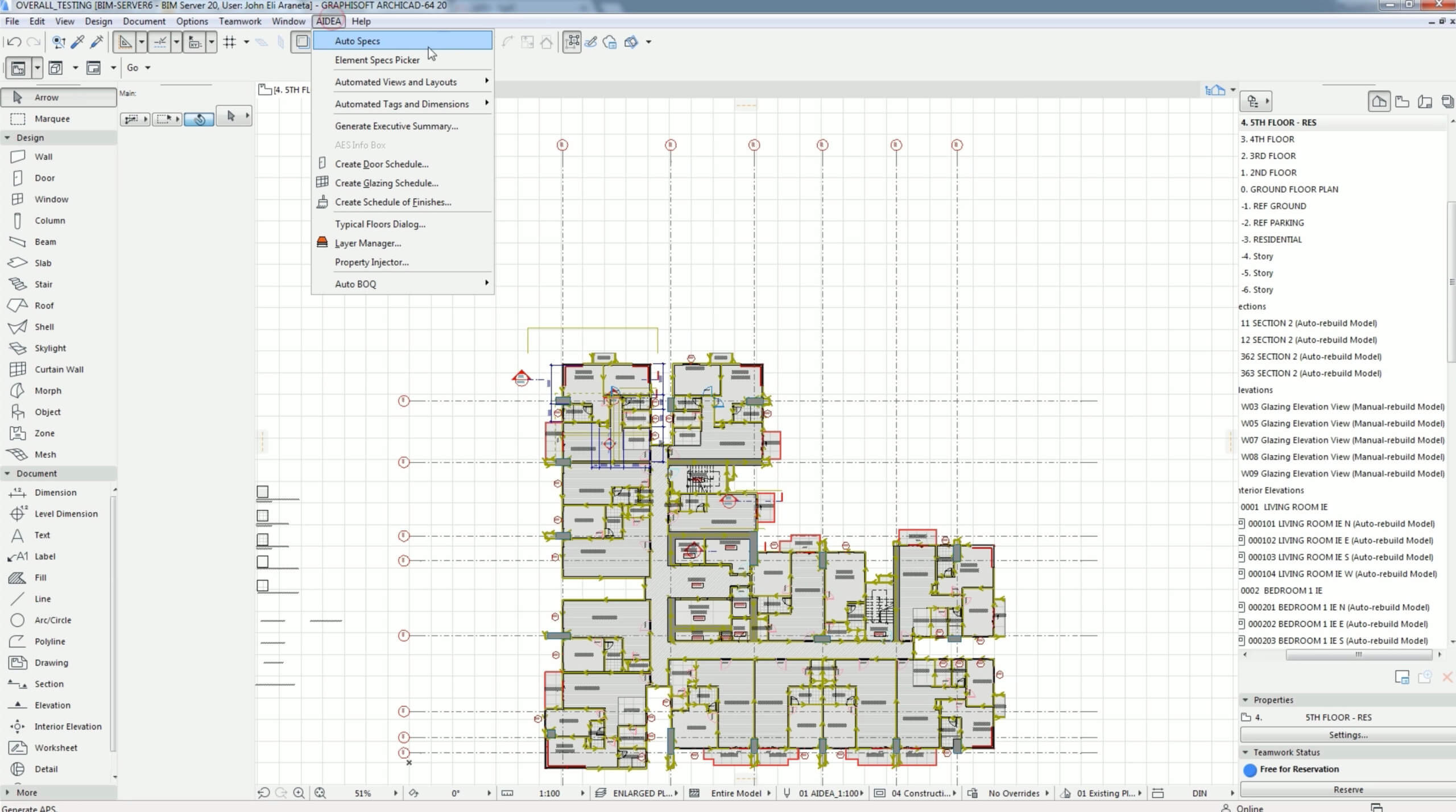This screenshot has height=812, width=1456.
Task: Toggle the guide lines button in toolbar
Action: tap(126, 42)
